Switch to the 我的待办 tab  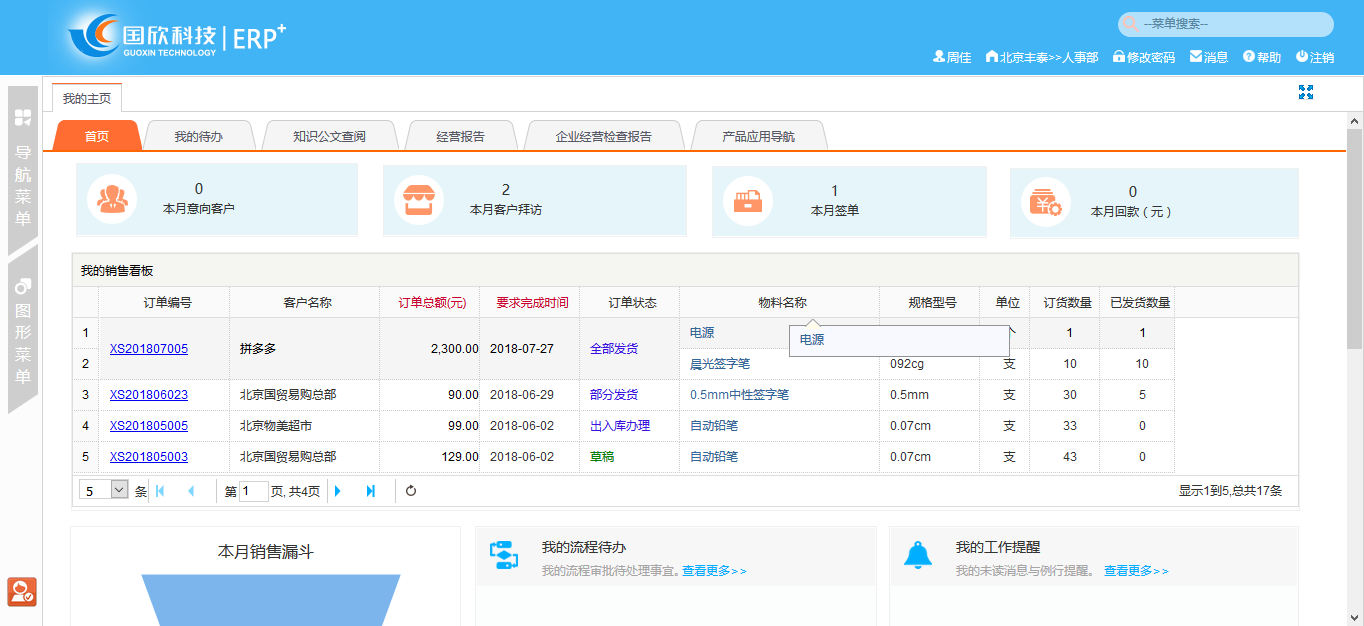pos(199,136)
